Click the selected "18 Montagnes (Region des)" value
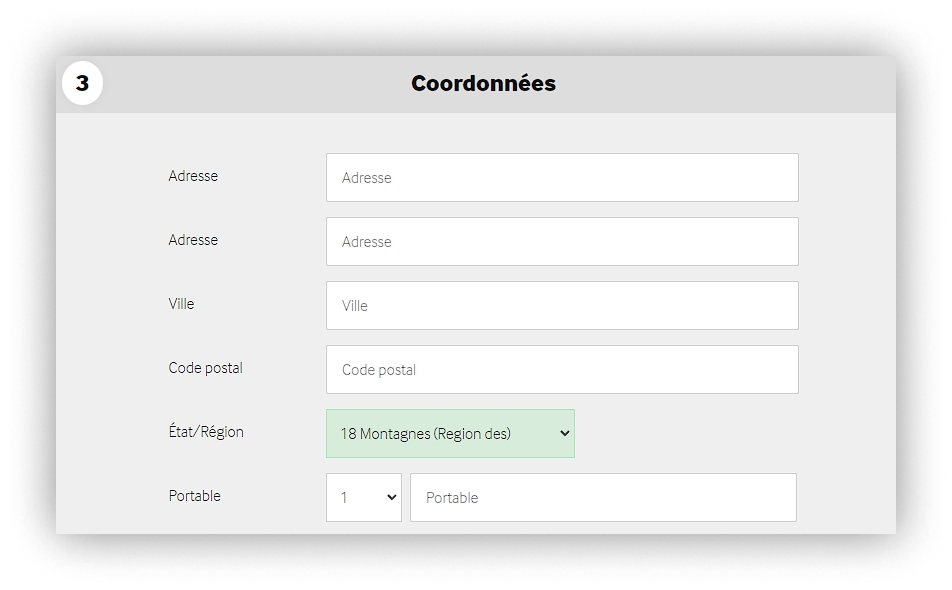This screenshot has height=590, width=952. coord(425,433)
